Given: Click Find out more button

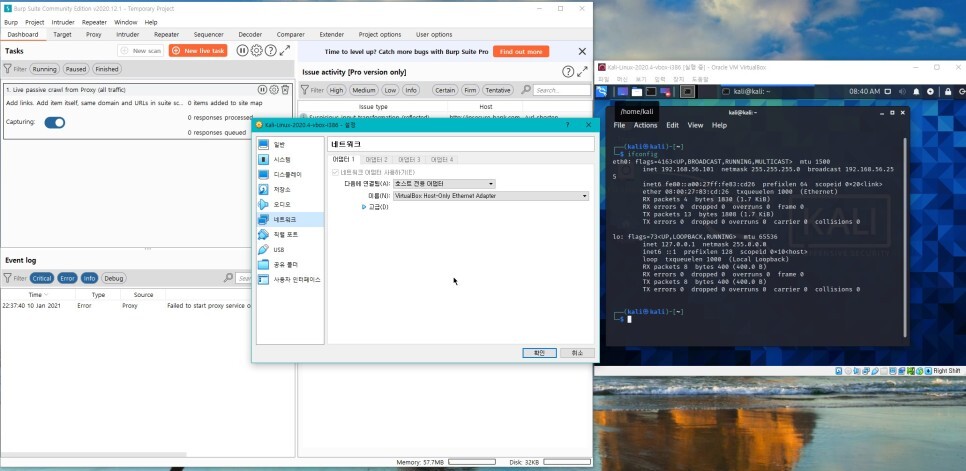Looking at the screenshot, I should point(521,52).
